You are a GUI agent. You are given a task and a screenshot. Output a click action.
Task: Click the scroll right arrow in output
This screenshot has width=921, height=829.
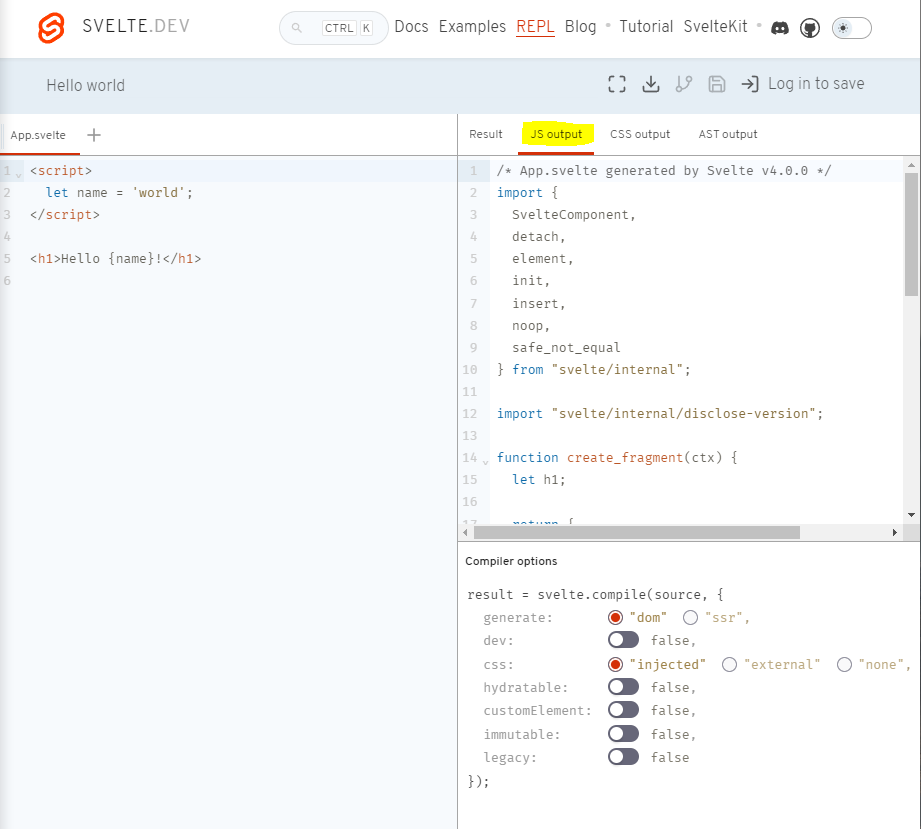pos(894,532)
